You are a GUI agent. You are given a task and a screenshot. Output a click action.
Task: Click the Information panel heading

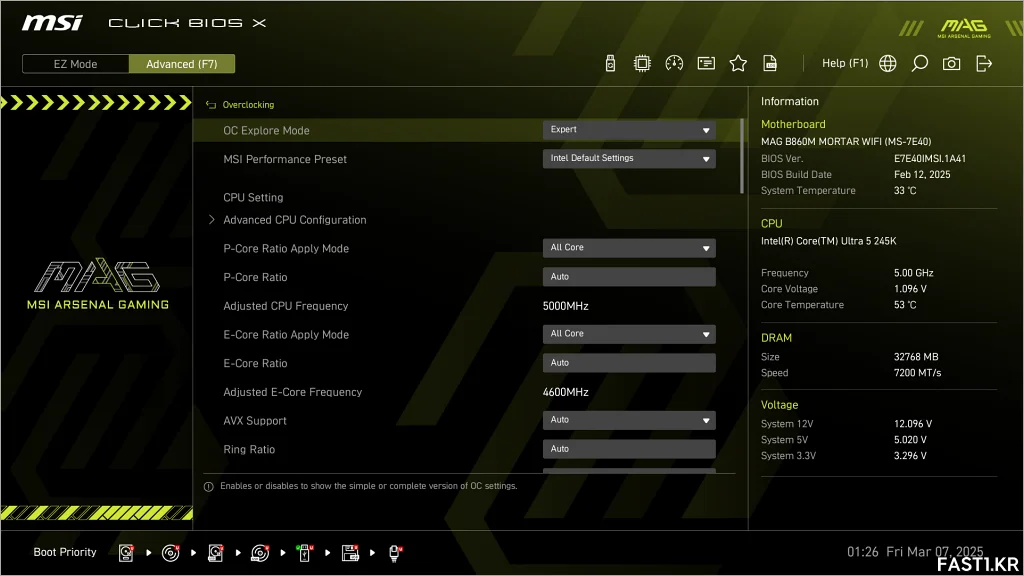790,101
